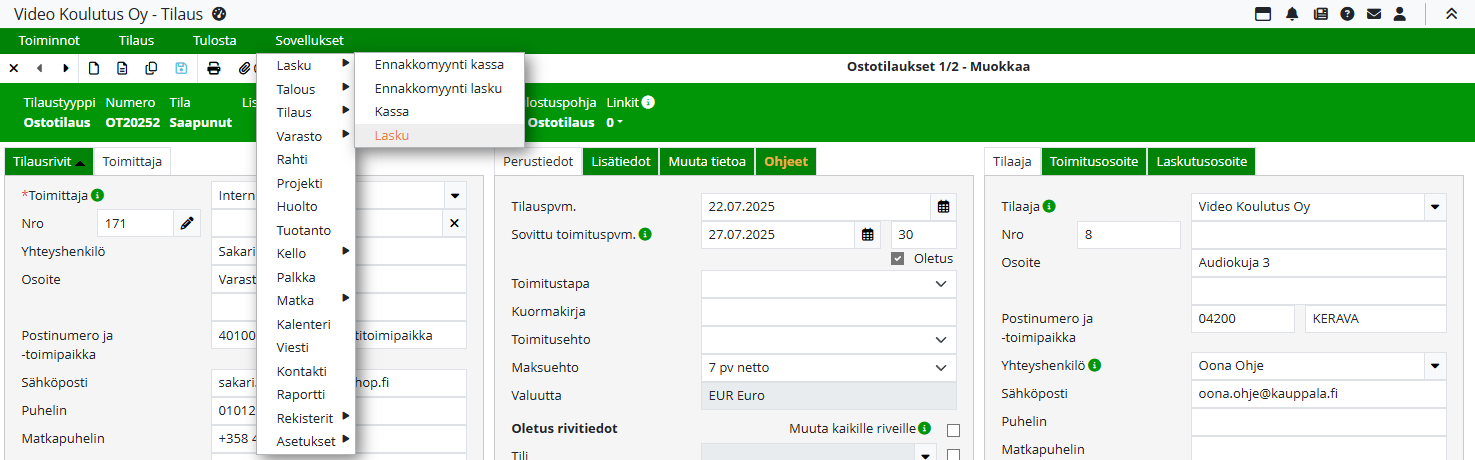
Task: Click the print icon in the toolbar
Action: (x=213, y=68)
